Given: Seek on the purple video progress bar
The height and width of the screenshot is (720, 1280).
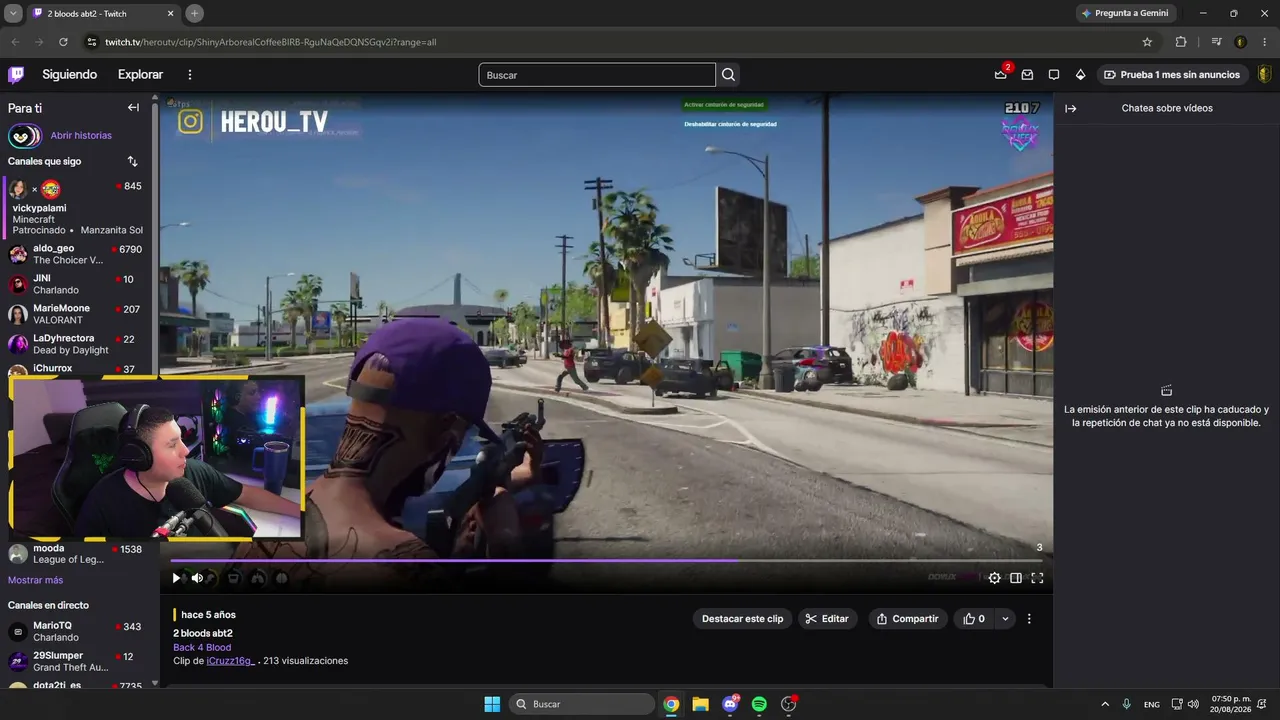Looking at the screenshot, I should (606, 561).
